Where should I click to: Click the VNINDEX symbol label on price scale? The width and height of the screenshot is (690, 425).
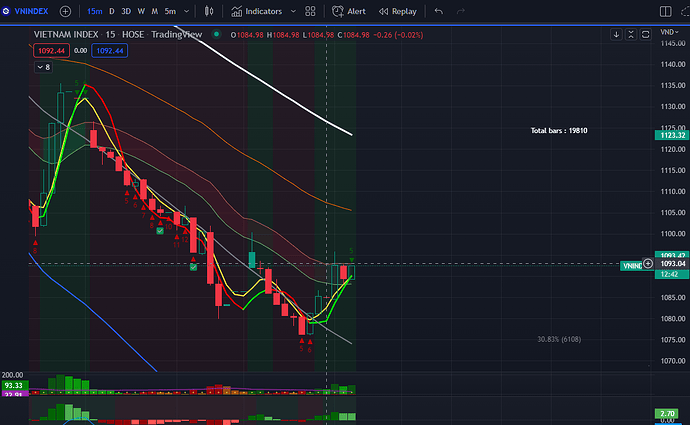[x=632, y=266]
